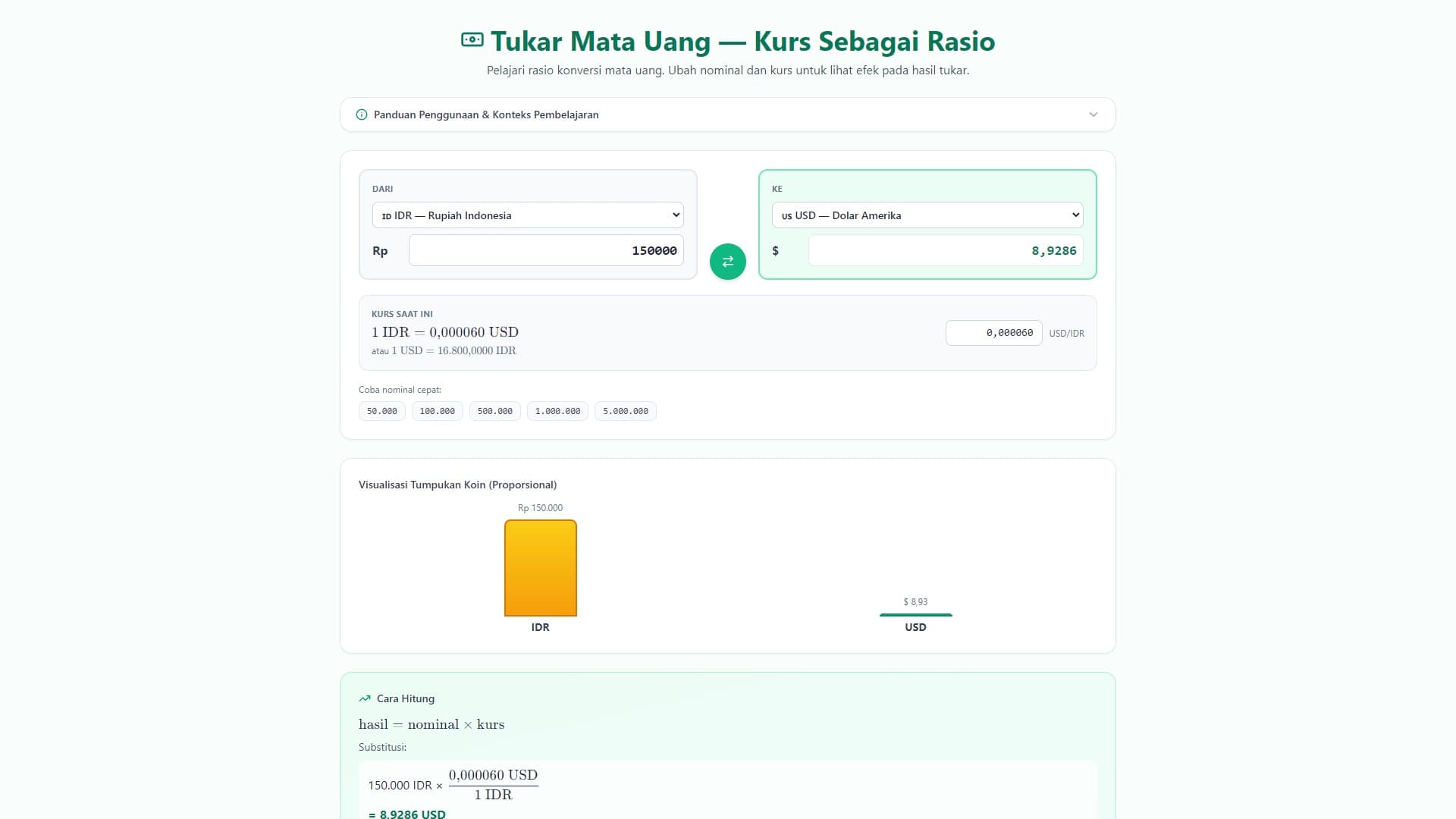Click the 'KE' label

(x=777, y=189)
